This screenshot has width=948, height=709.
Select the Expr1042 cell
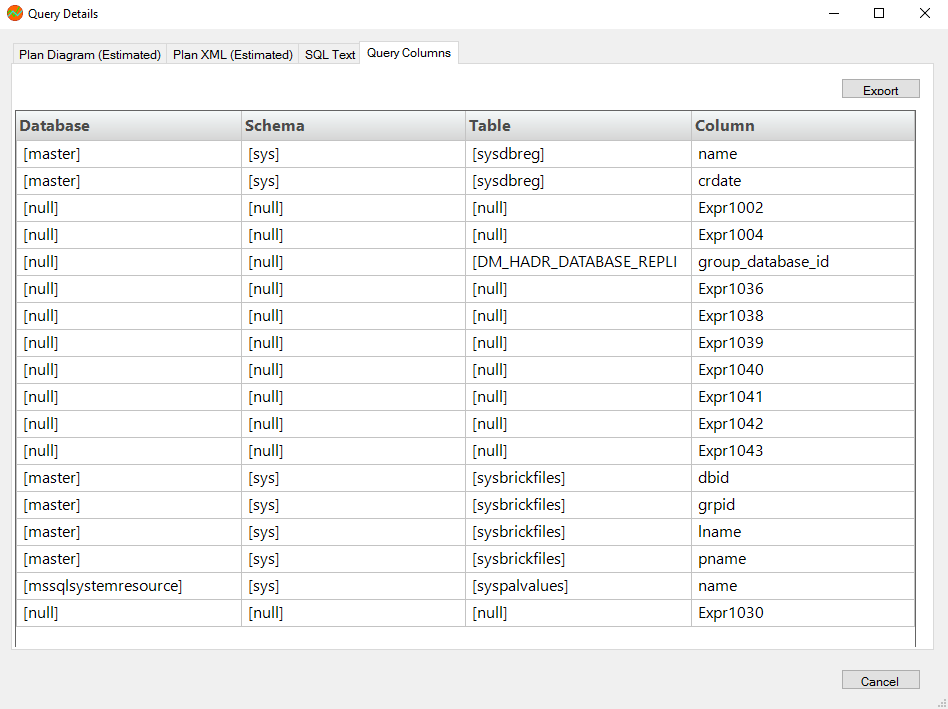[x=803, y=424]
